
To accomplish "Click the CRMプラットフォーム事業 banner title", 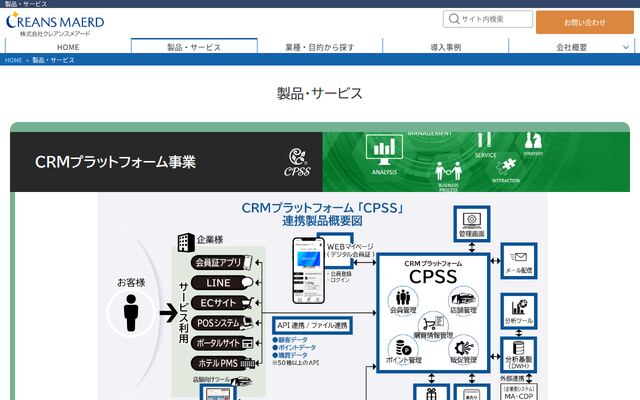I will click(x=116, y=162).
